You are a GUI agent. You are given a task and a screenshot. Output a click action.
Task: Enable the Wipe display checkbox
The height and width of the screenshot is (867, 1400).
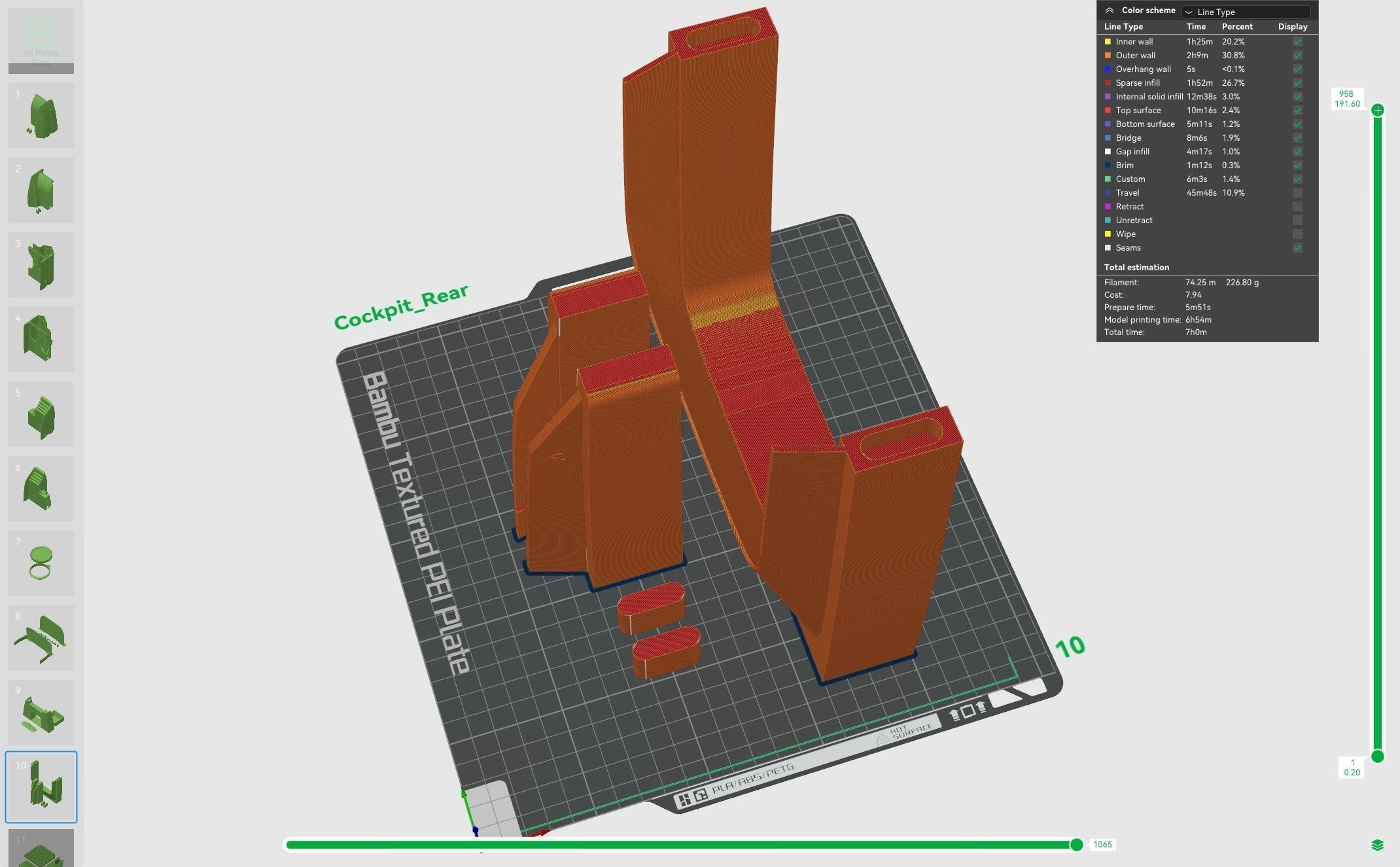click(x=1297, y=234)
